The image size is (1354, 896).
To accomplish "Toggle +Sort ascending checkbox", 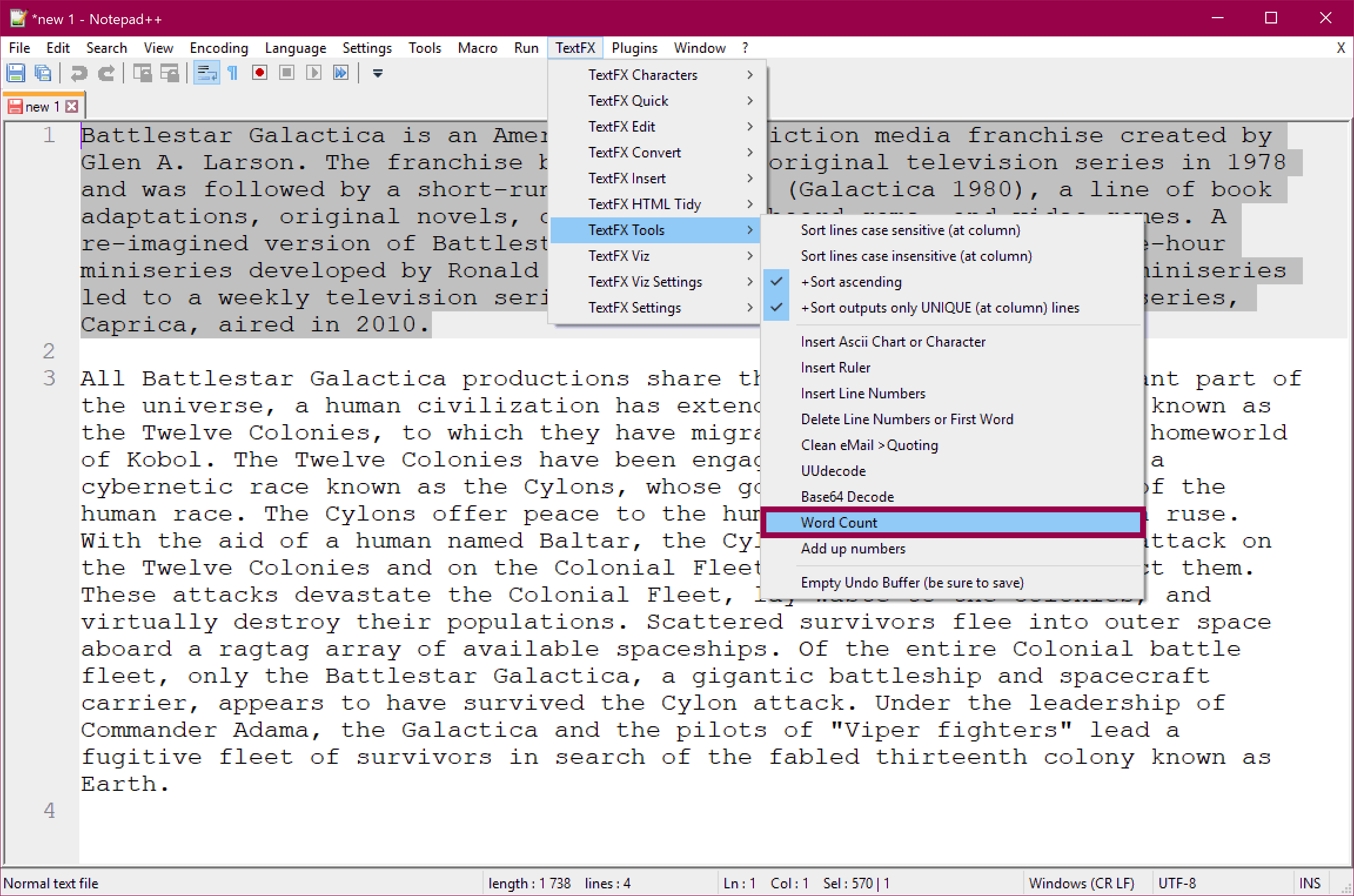I will 850,281.
